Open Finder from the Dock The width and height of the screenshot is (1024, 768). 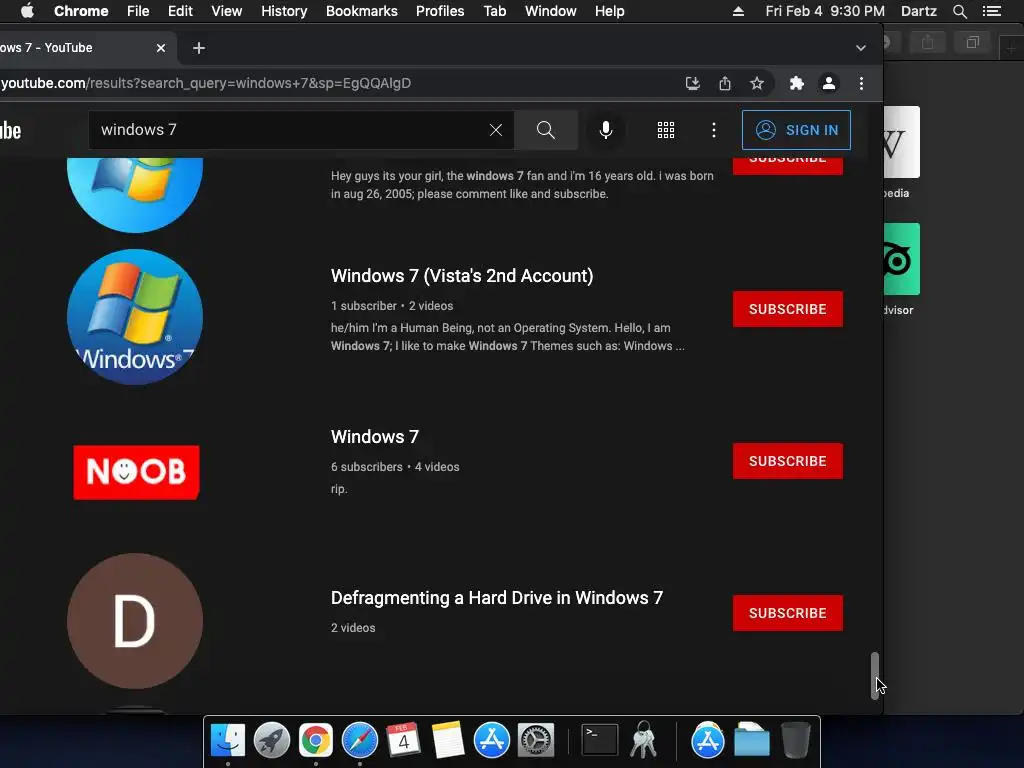(x=227, y=740)
